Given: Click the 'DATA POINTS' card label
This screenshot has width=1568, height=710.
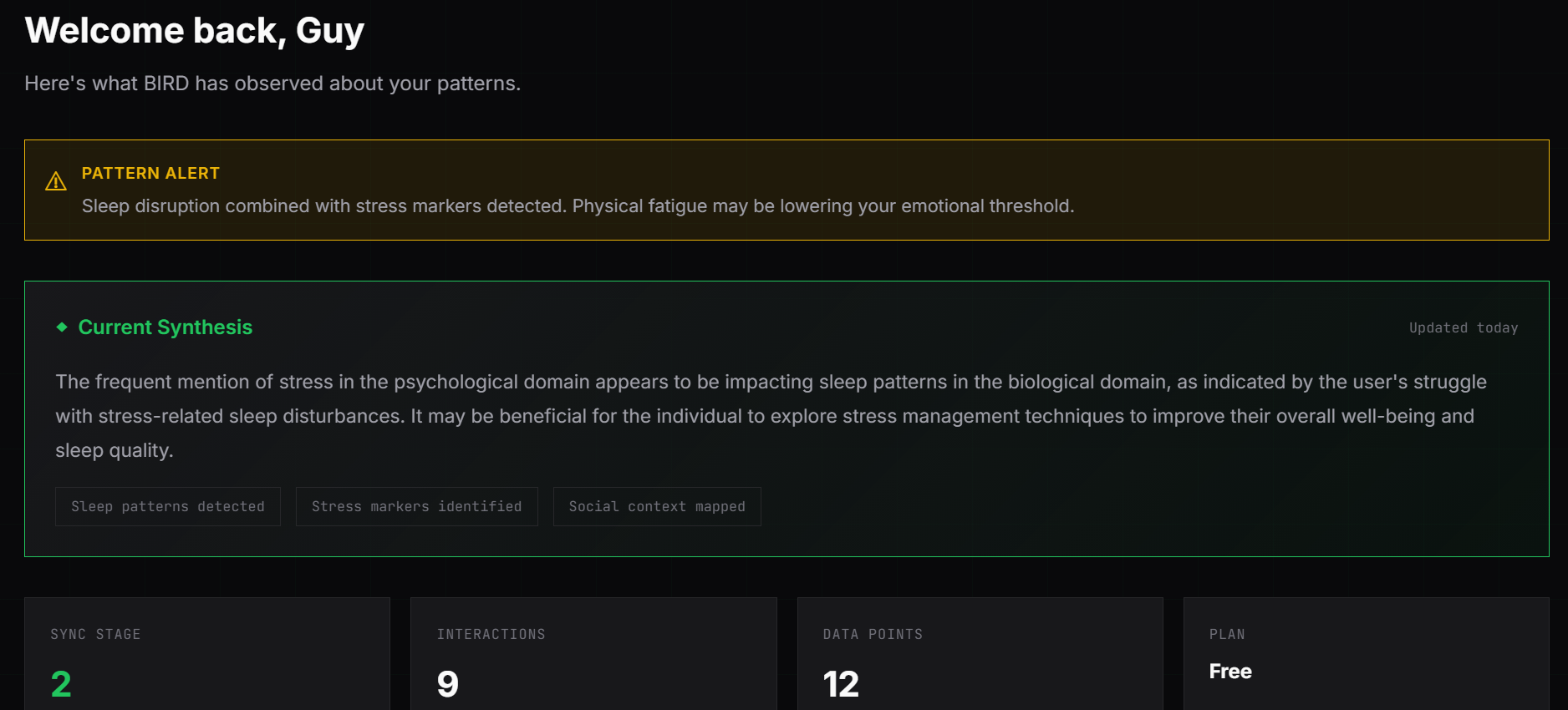Looking at the screenshot, I should click(x=873, y=635).
